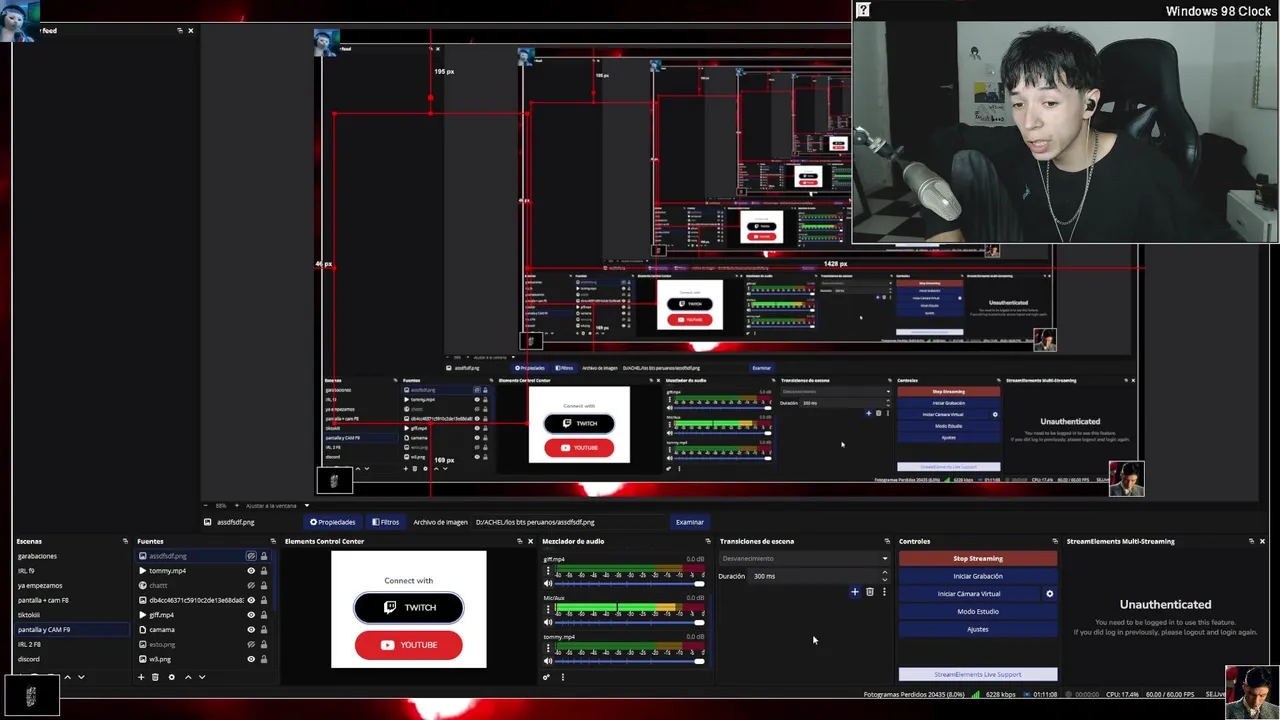Show the hidden assdfsdf.png source
Viewport: 1280px width, 720px height.
tap(251, 556)
